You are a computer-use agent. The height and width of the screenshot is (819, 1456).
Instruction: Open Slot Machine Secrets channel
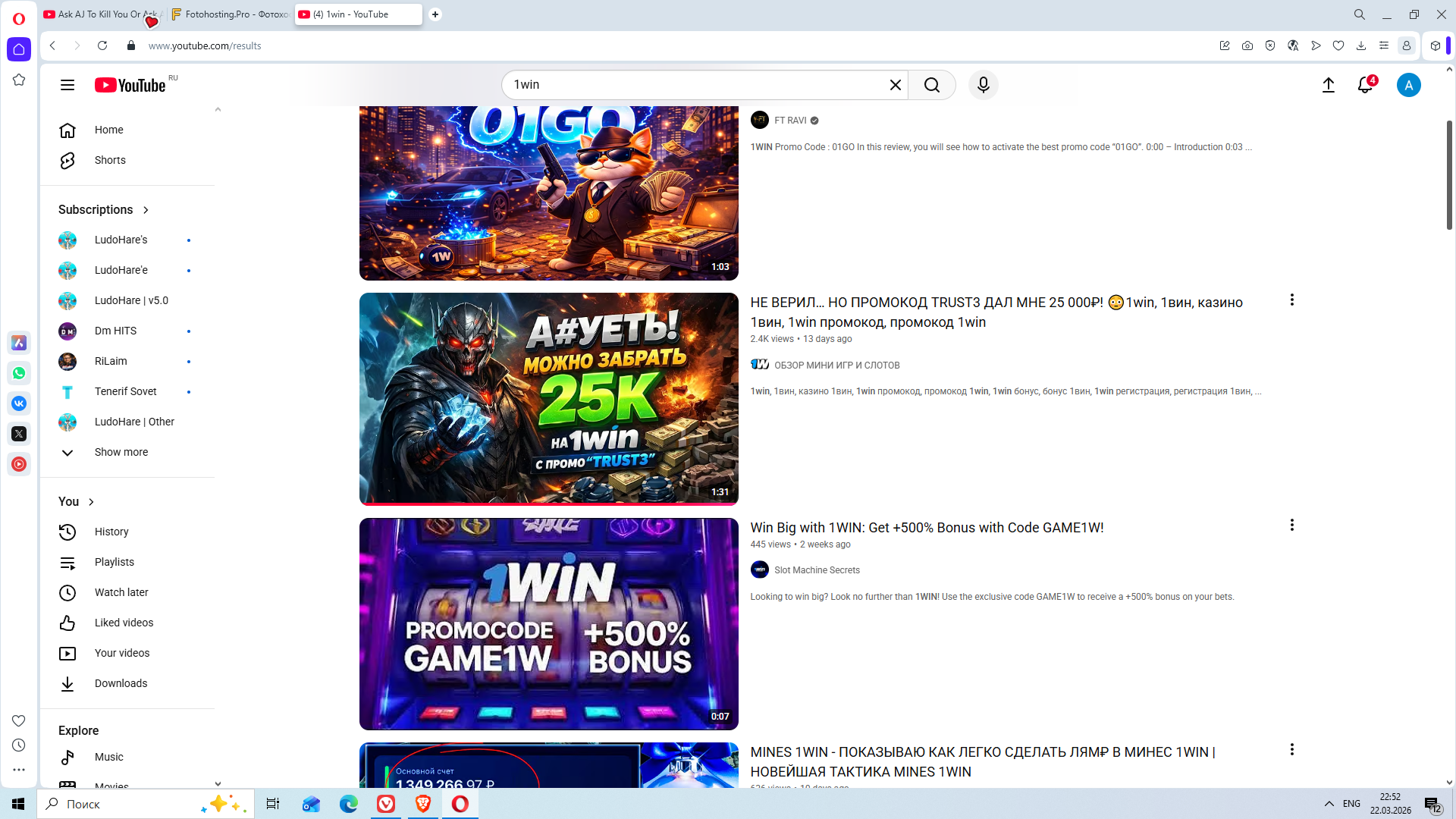(816, 570)
